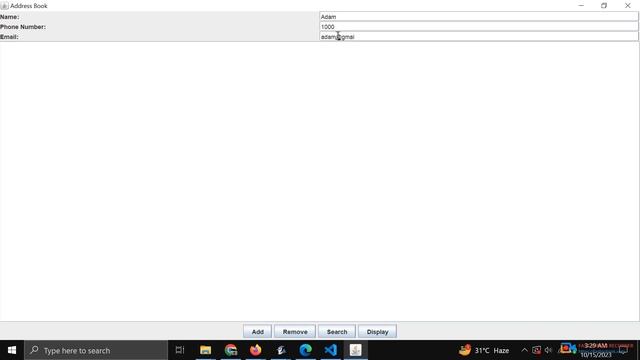This screenshot has height=360, width=640.
Task: Open the taskbar clock and date
Action: [596, 350]
